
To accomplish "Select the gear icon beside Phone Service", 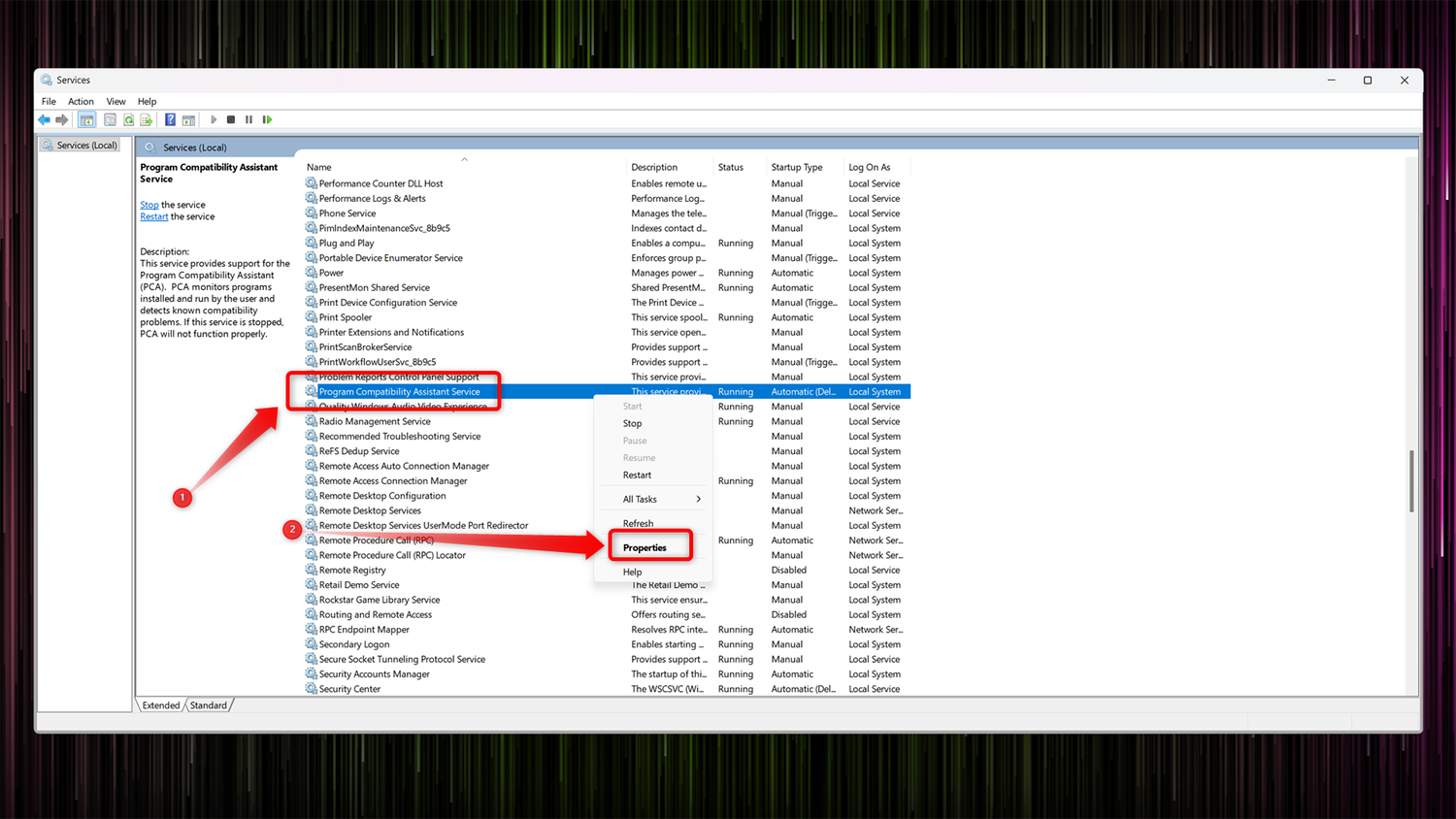I will (x=312, y=213).
